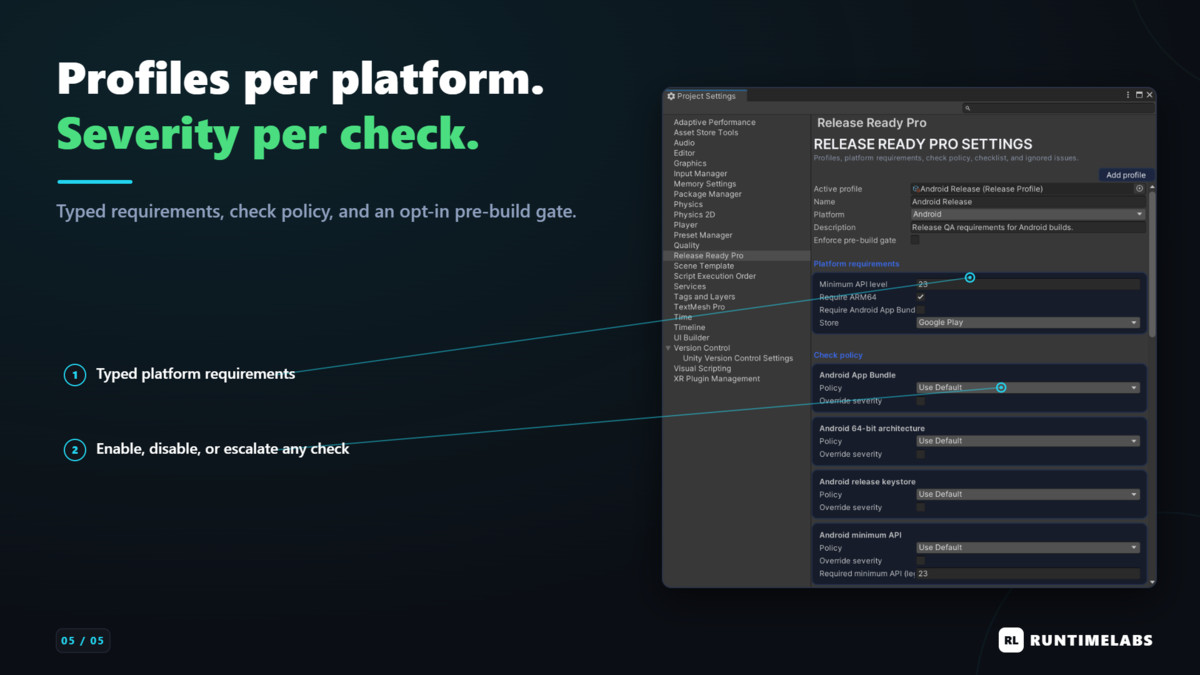Image resolution: width=1200 pixels, height=675 pixels.
Task: Click the Name field containing Android Release
Action: (x=1028, y=202)
